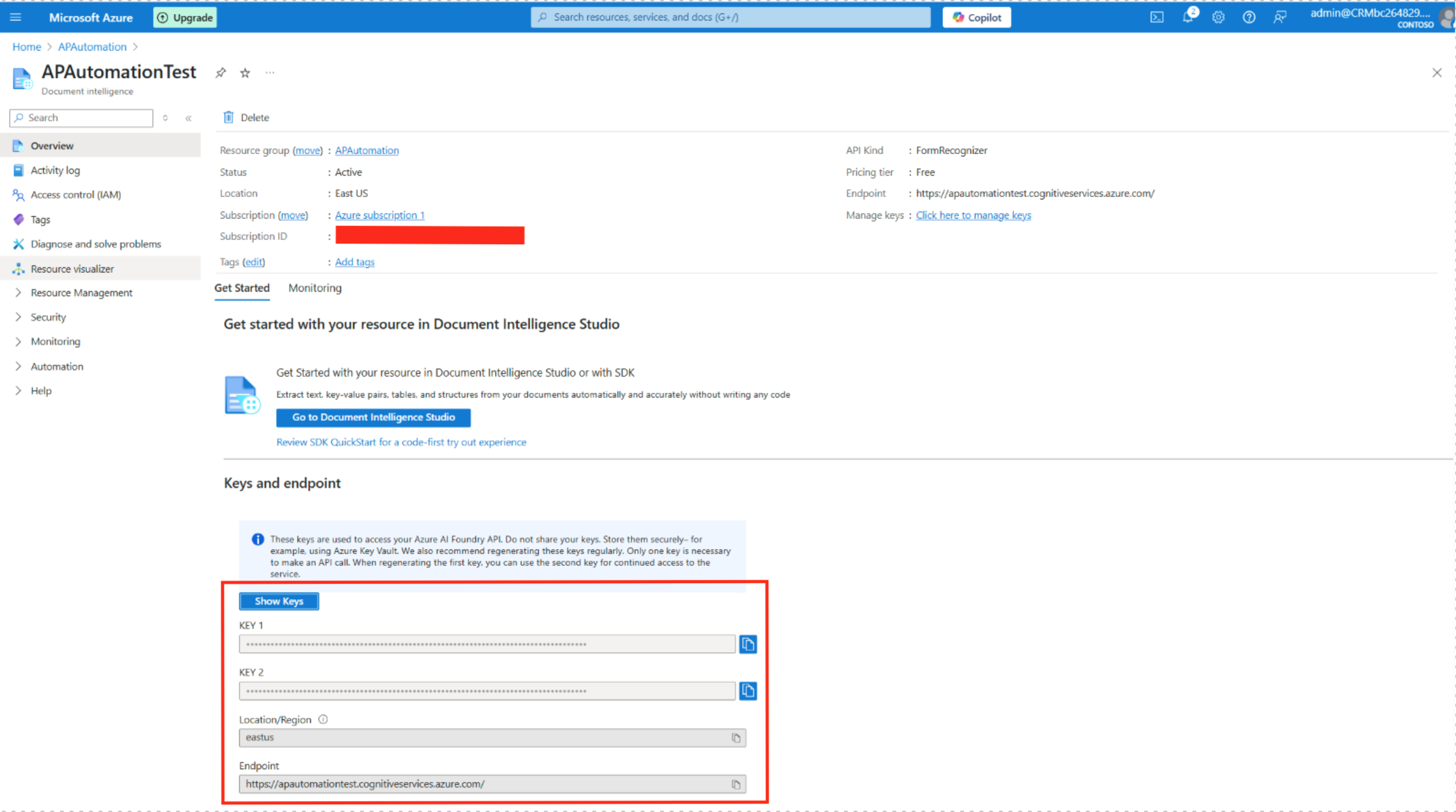The width and height of the screenshot is (1456, 812).
Task: Go to Document Intelligence Studio
Action: click(374, 417)
